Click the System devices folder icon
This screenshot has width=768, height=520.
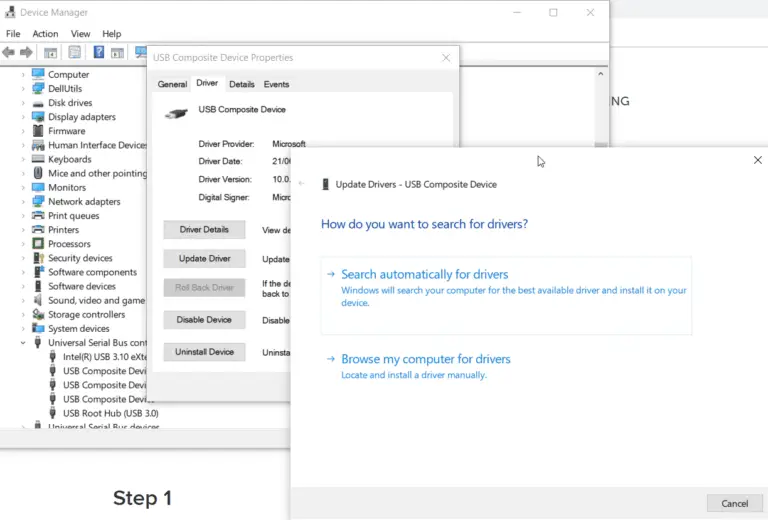point(38,328)
